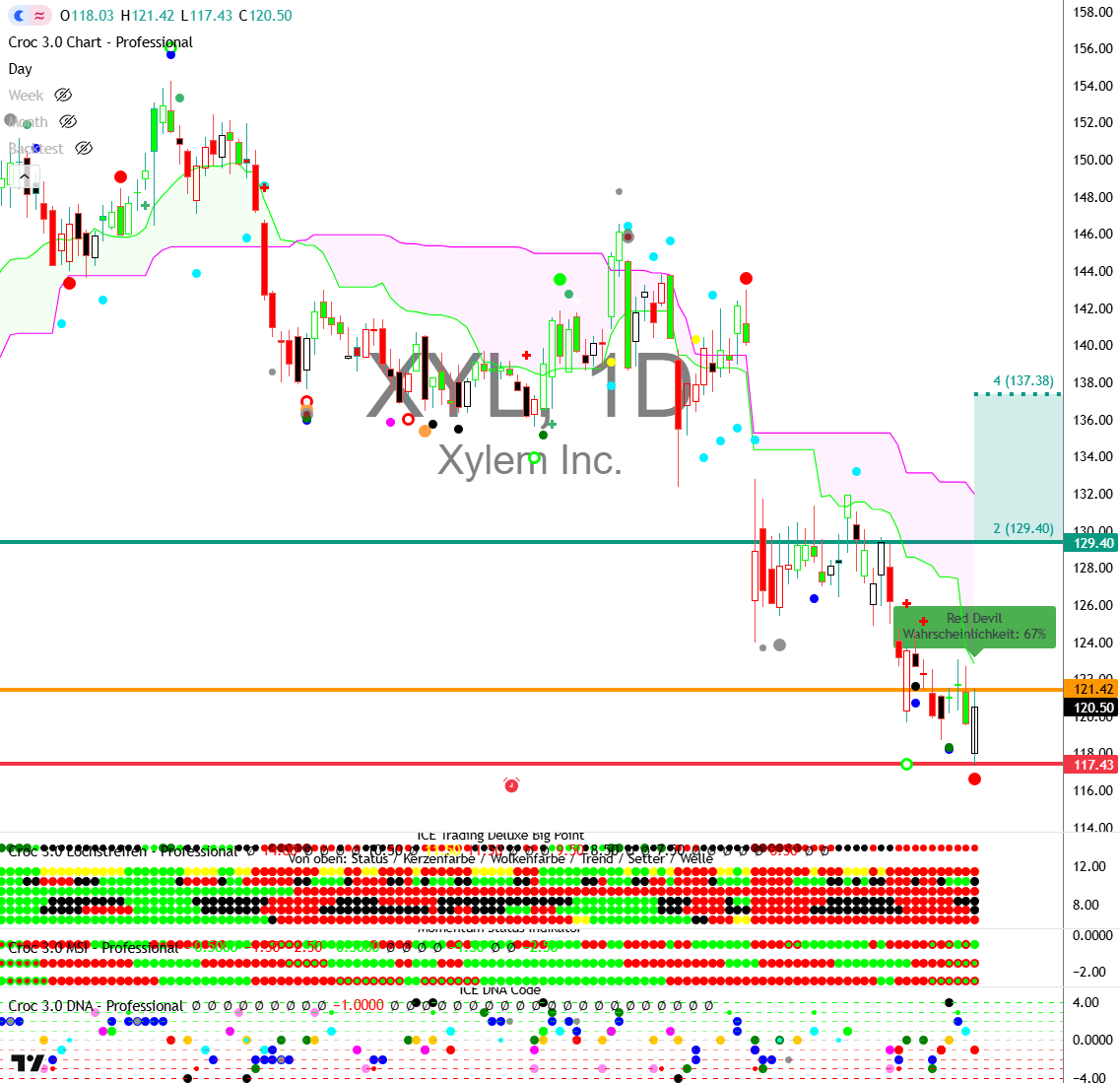Click the red dot below the latest candle

(x=974, y=779)
